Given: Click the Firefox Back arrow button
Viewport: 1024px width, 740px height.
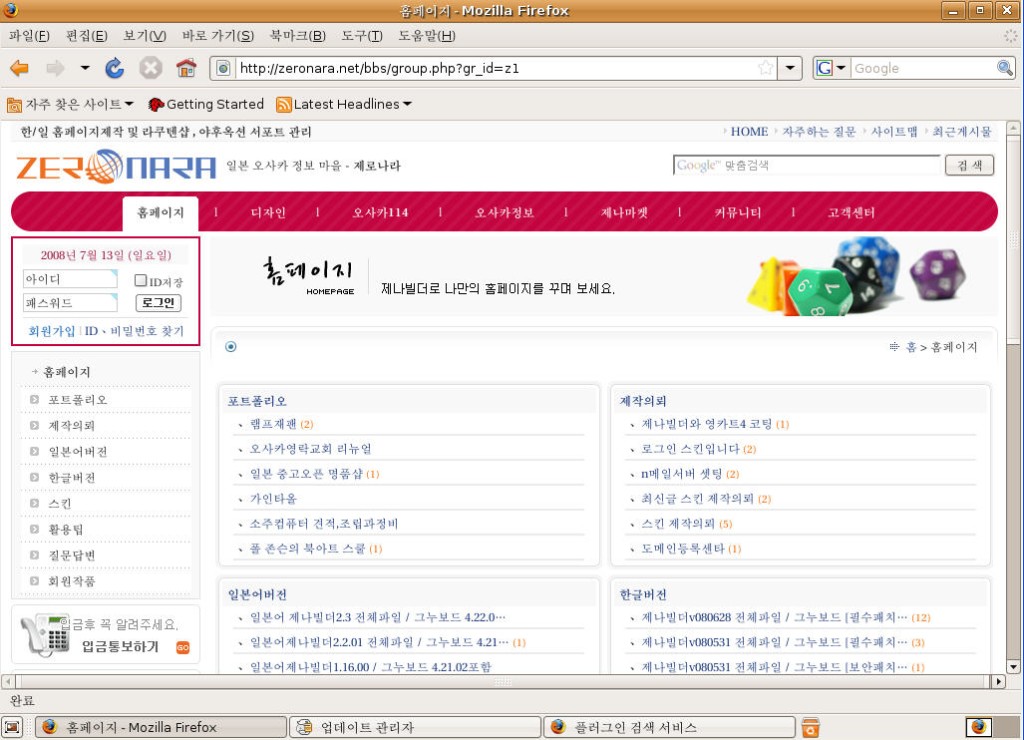Looking at the screenshot, I should [20, 68].
